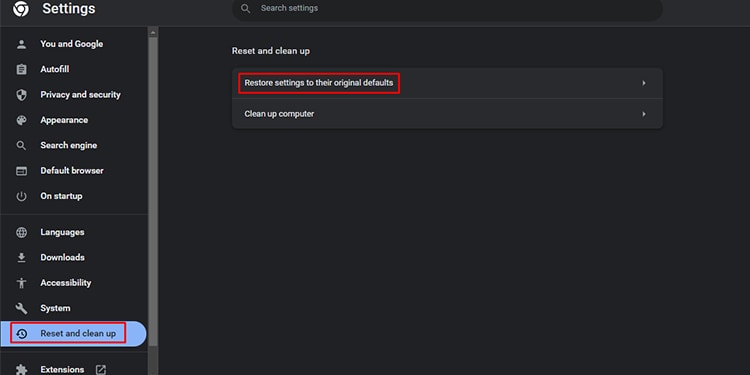Click the On startup power icon
750x375 pixels.
point(21,196)
